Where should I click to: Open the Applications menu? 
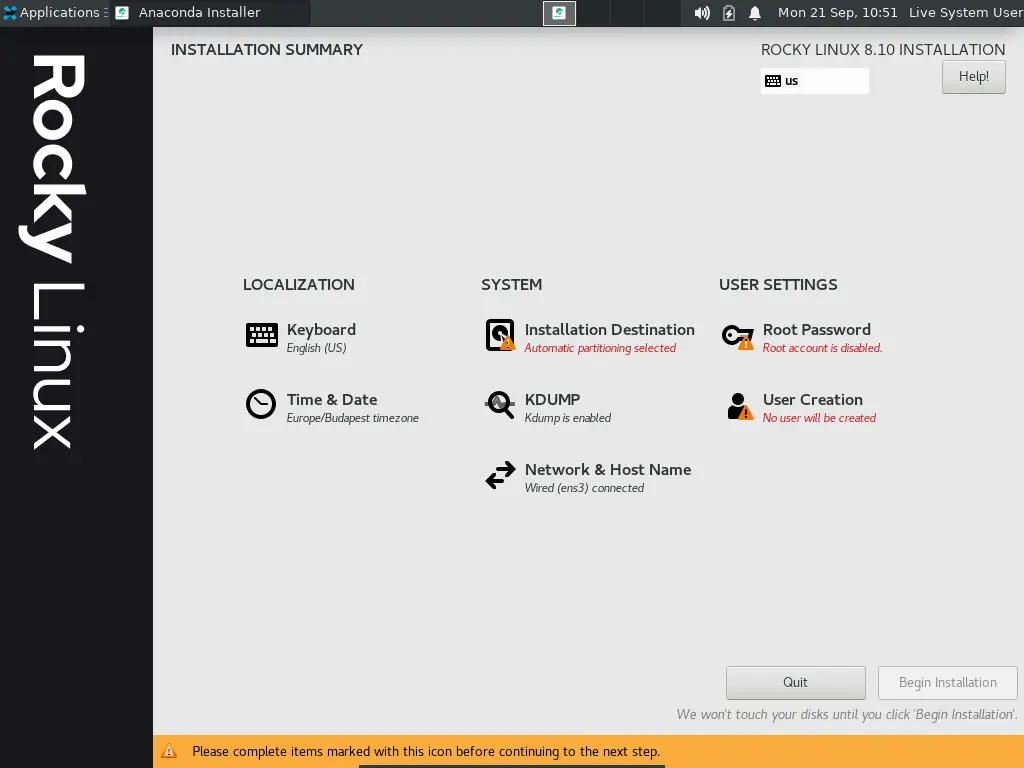point(55,12)
